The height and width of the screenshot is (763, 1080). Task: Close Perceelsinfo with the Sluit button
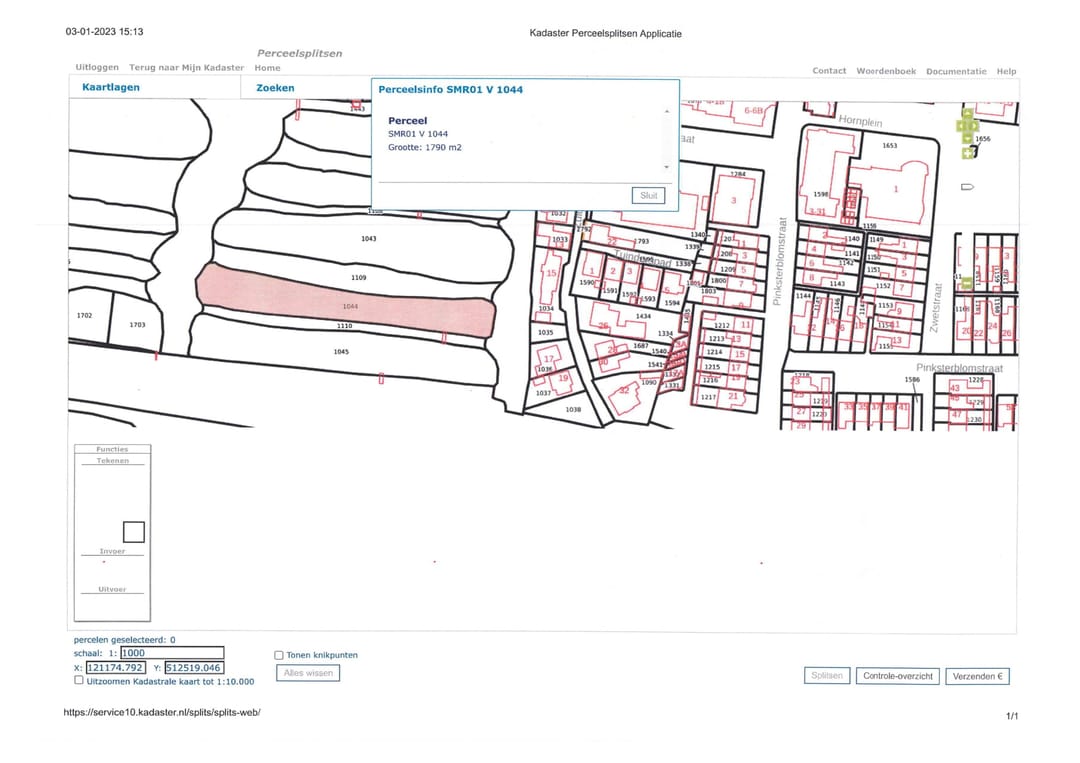coord(649,196)
